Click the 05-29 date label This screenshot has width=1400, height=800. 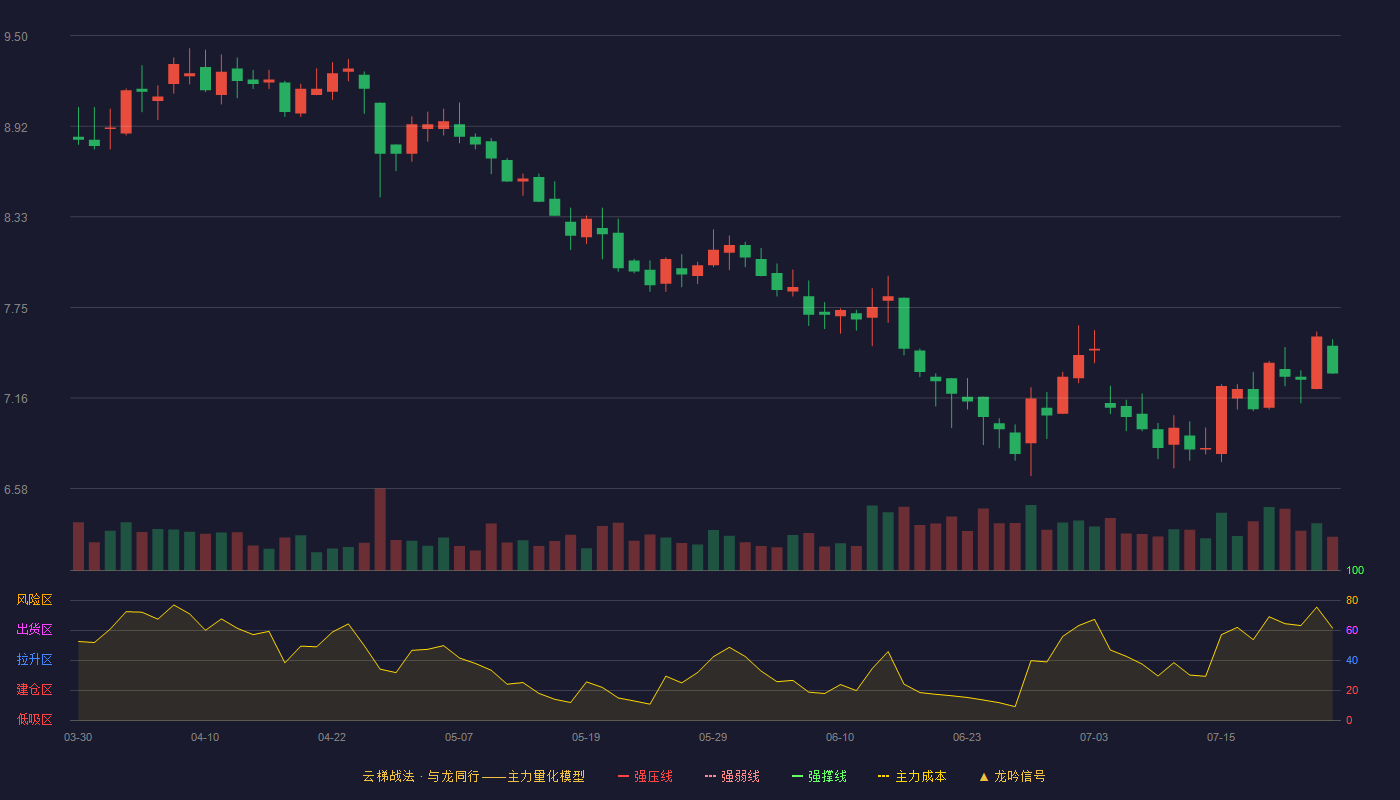click(713, 737)
